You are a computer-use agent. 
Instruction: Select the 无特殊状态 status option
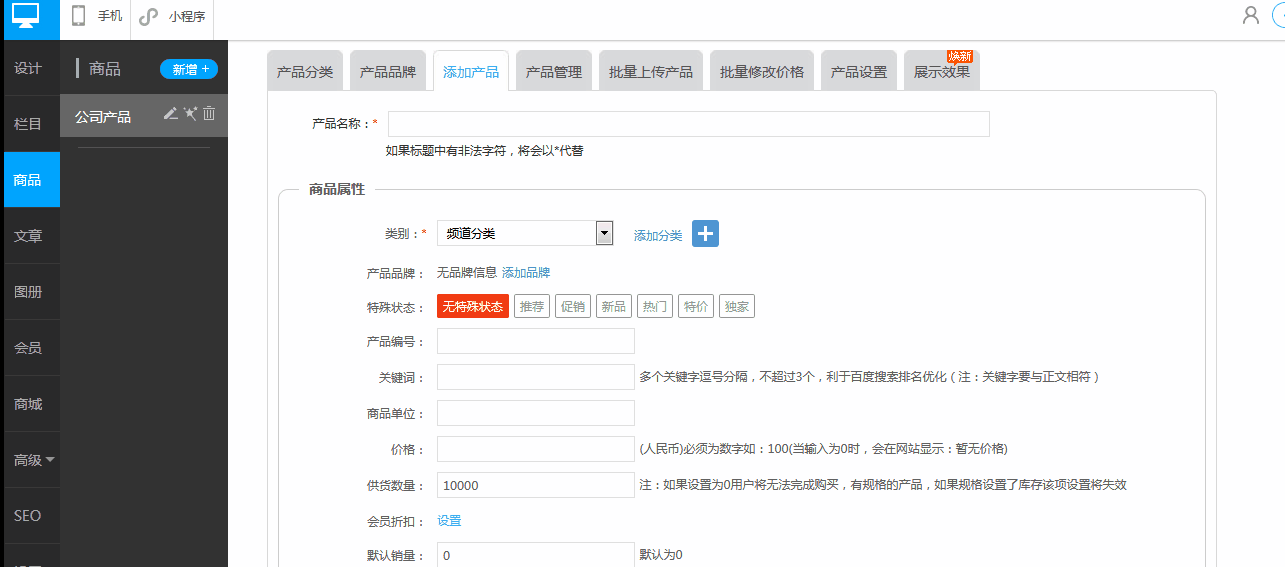click(473, 306)
